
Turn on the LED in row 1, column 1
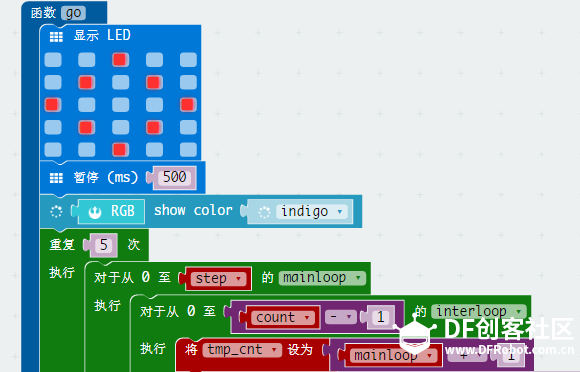pyautogui.click(x=53, y=60)
